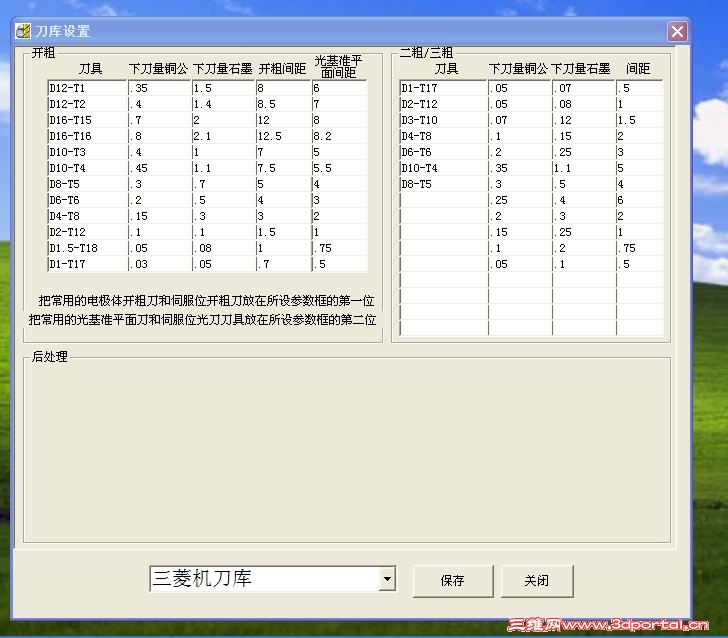This screenshot has height=638, width=728.
Task: Edit 下刀量石墨 value .08 for D1.5-T18
Action: point(224,248)
